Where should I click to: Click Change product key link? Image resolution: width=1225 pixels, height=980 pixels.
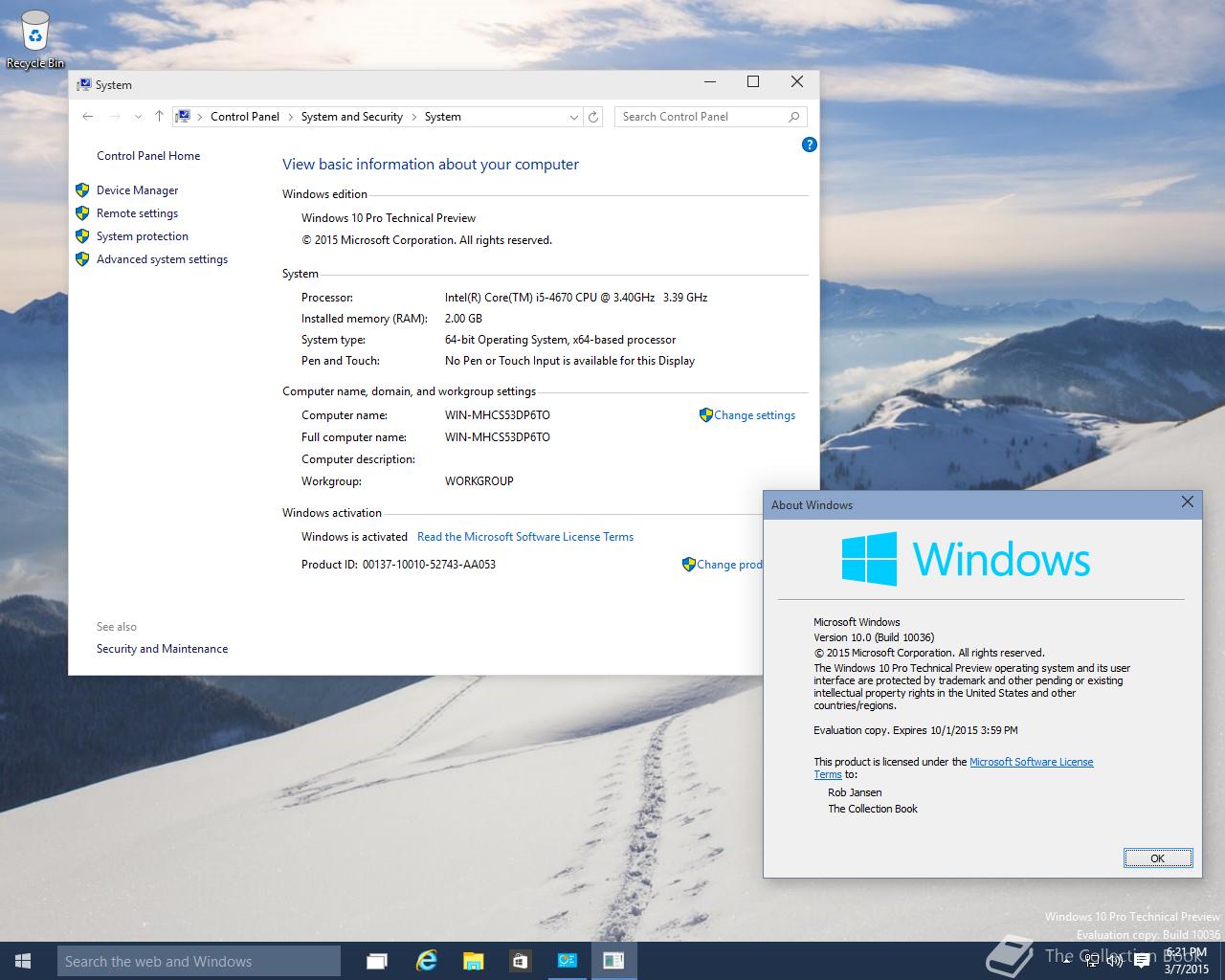click(x=729, y=565)
